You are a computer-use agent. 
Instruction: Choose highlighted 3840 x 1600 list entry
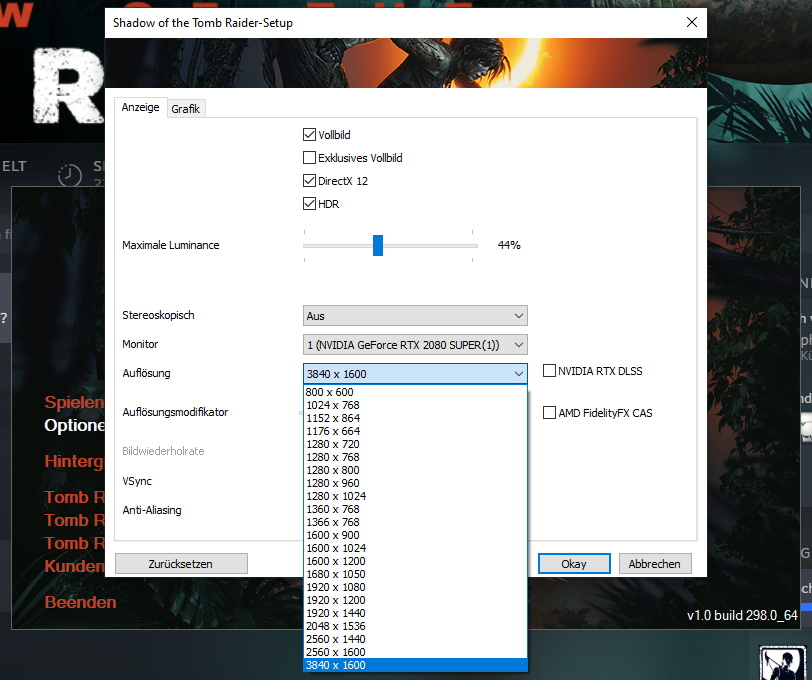(x=415, y=665)
